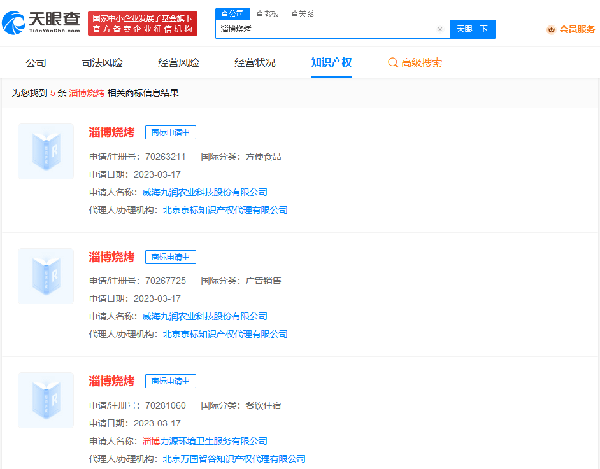The image size is (600, 469).
Task: Switch to the 公司 tab
Action: 35,63
